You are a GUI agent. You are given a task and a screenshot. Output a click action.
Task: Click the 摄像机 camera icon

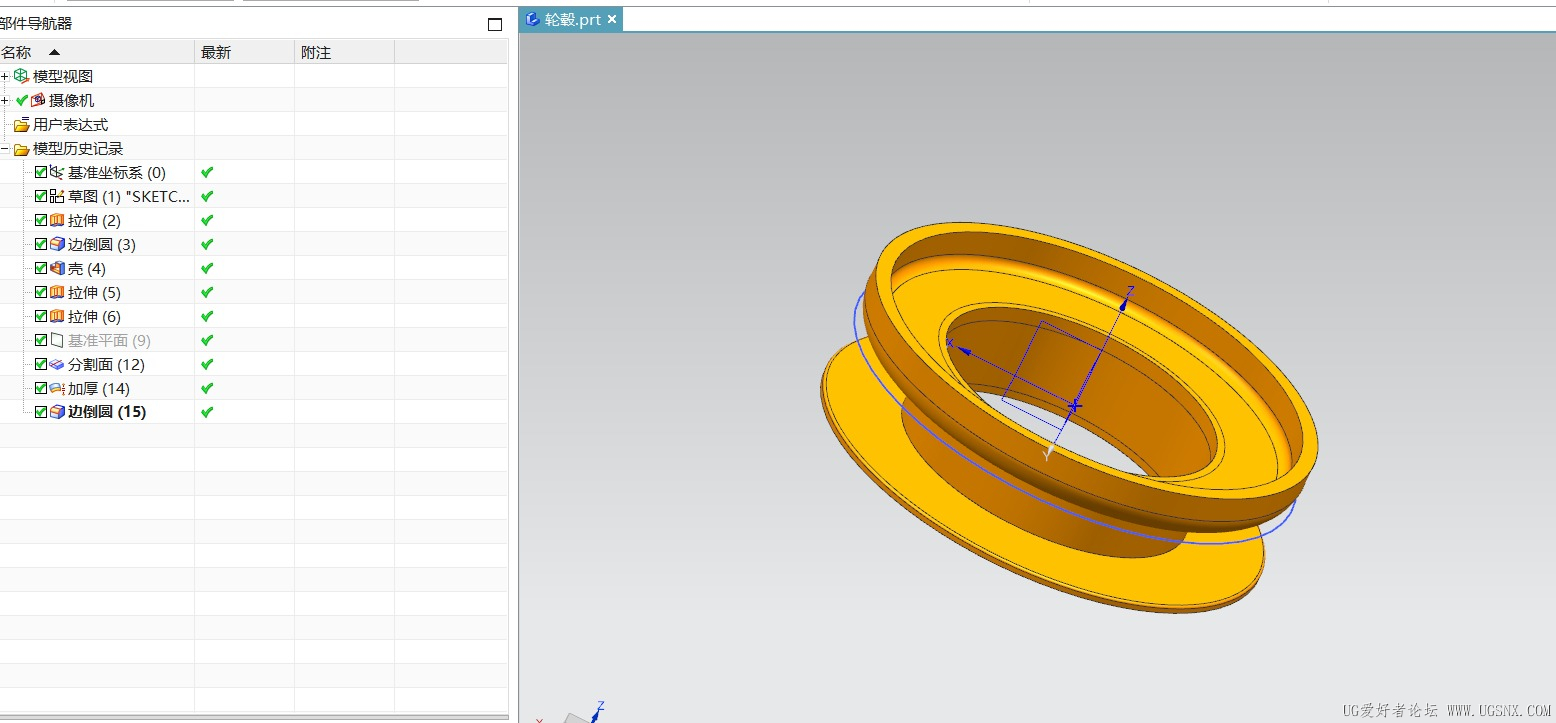click(38, 100)
